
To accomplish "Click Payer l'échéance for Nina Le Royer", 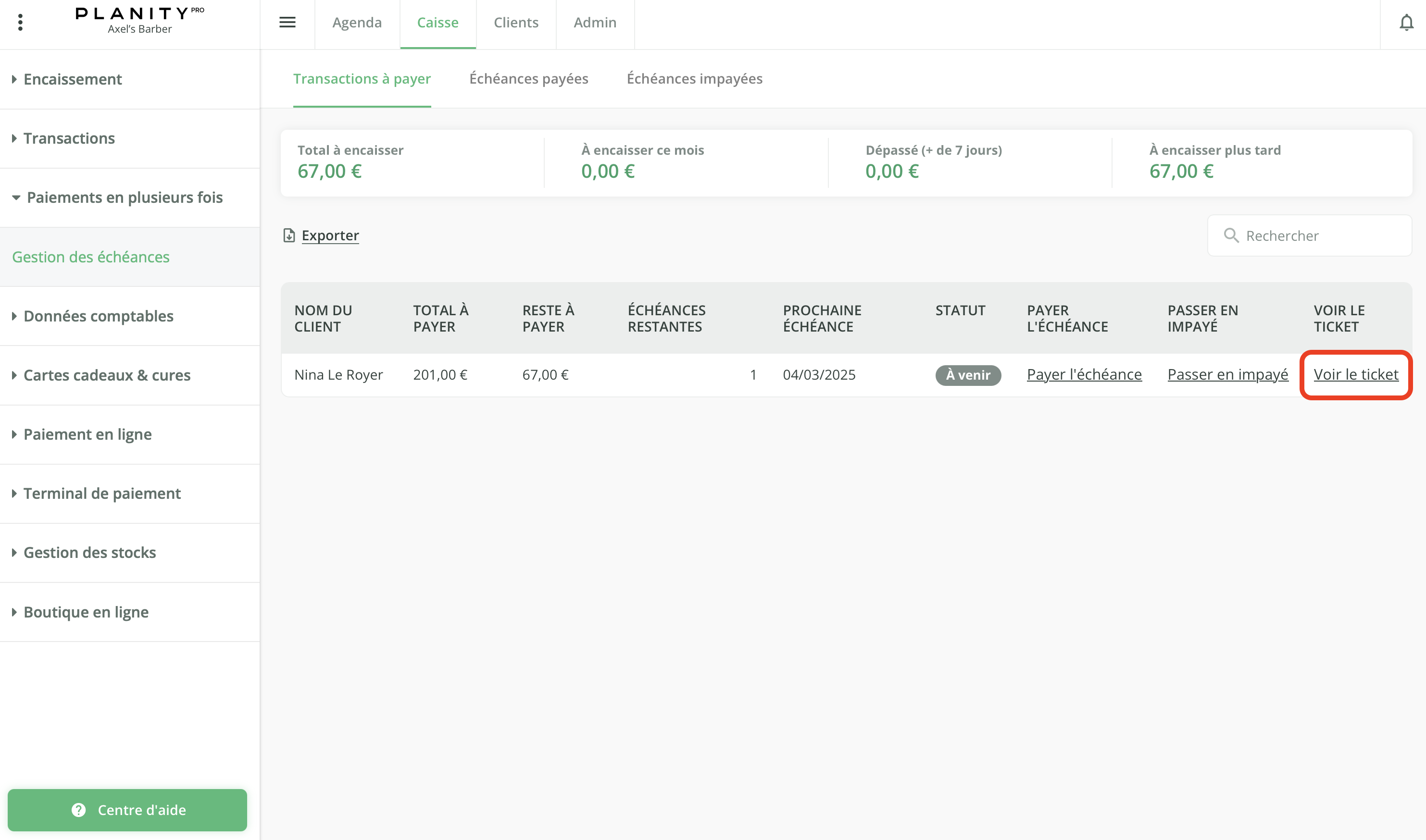I will click(x=1084, y=375).
